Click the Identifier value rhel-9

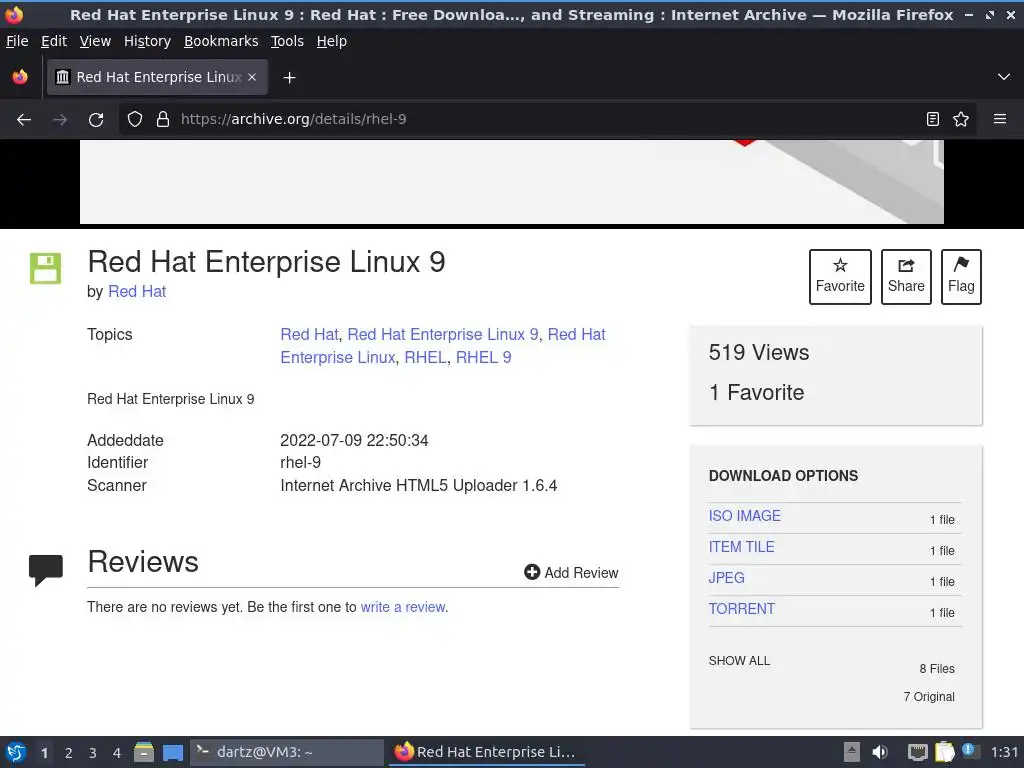[300, 462]
